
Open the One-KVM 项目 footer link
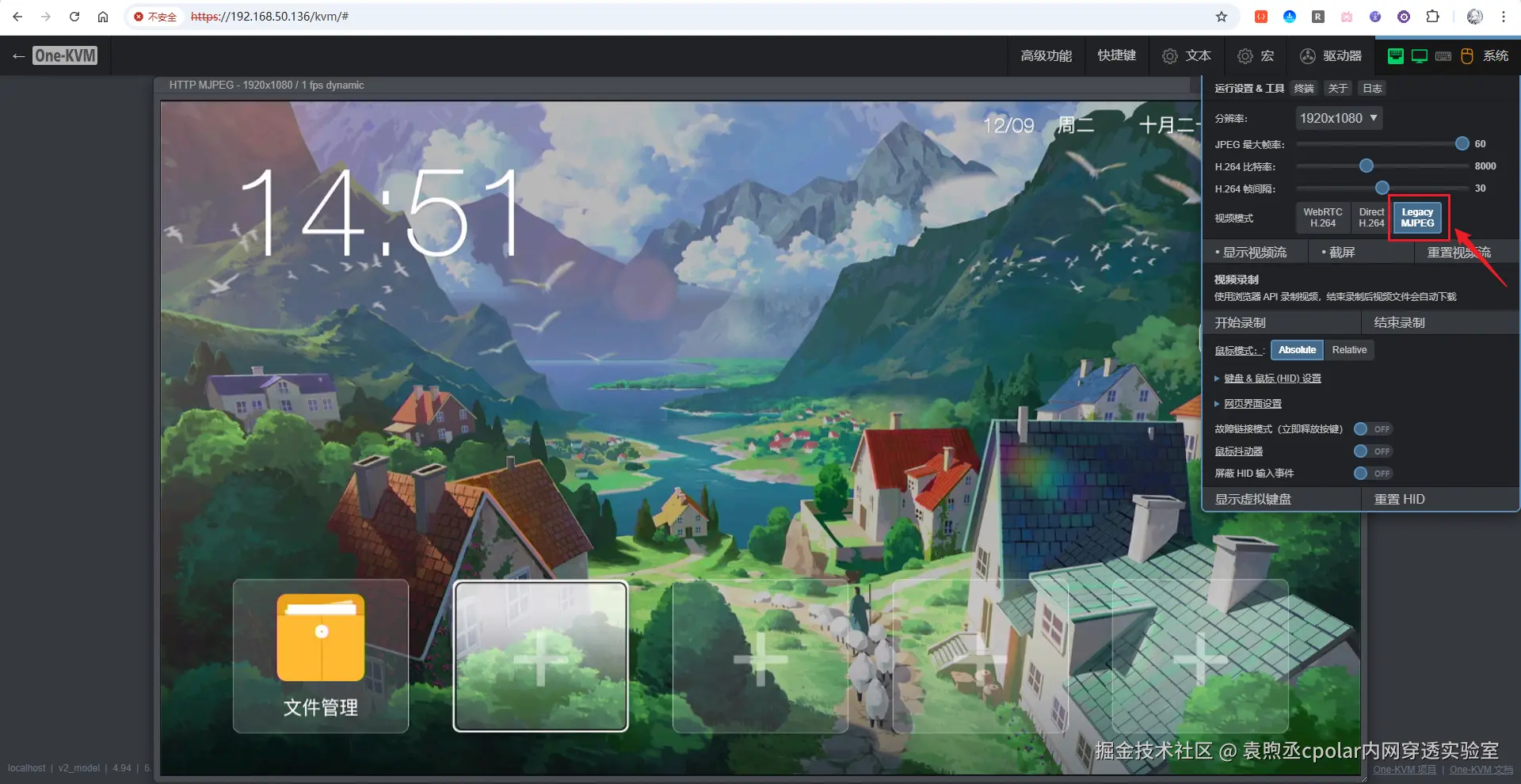1404,770
